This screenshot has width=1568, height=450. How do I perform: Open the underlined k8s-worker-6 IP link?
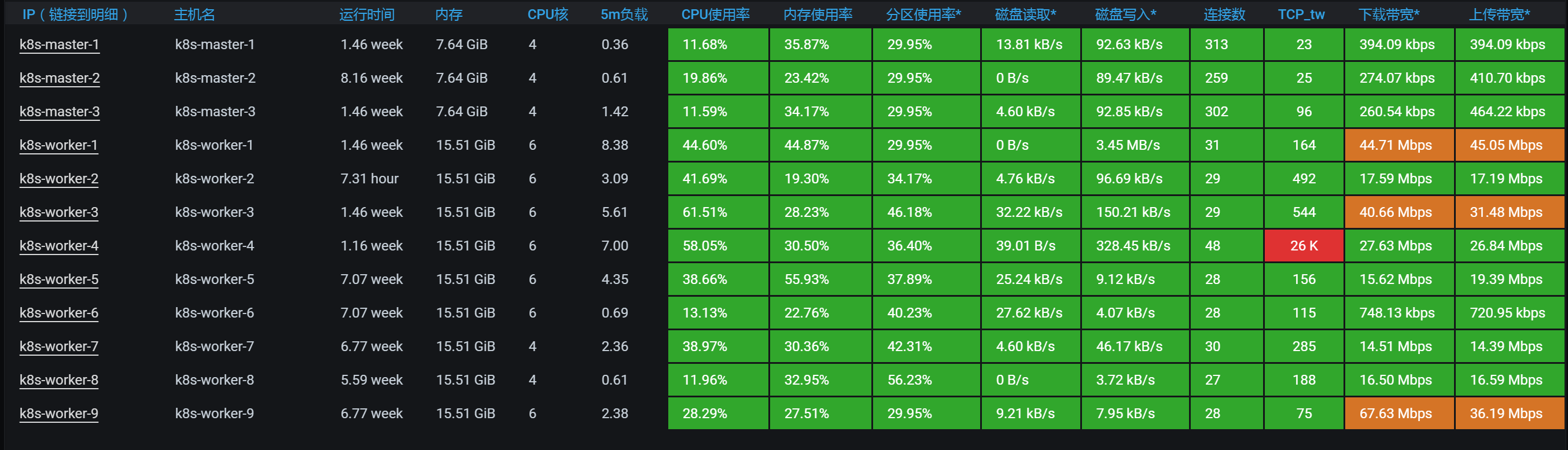coord(59,312)
